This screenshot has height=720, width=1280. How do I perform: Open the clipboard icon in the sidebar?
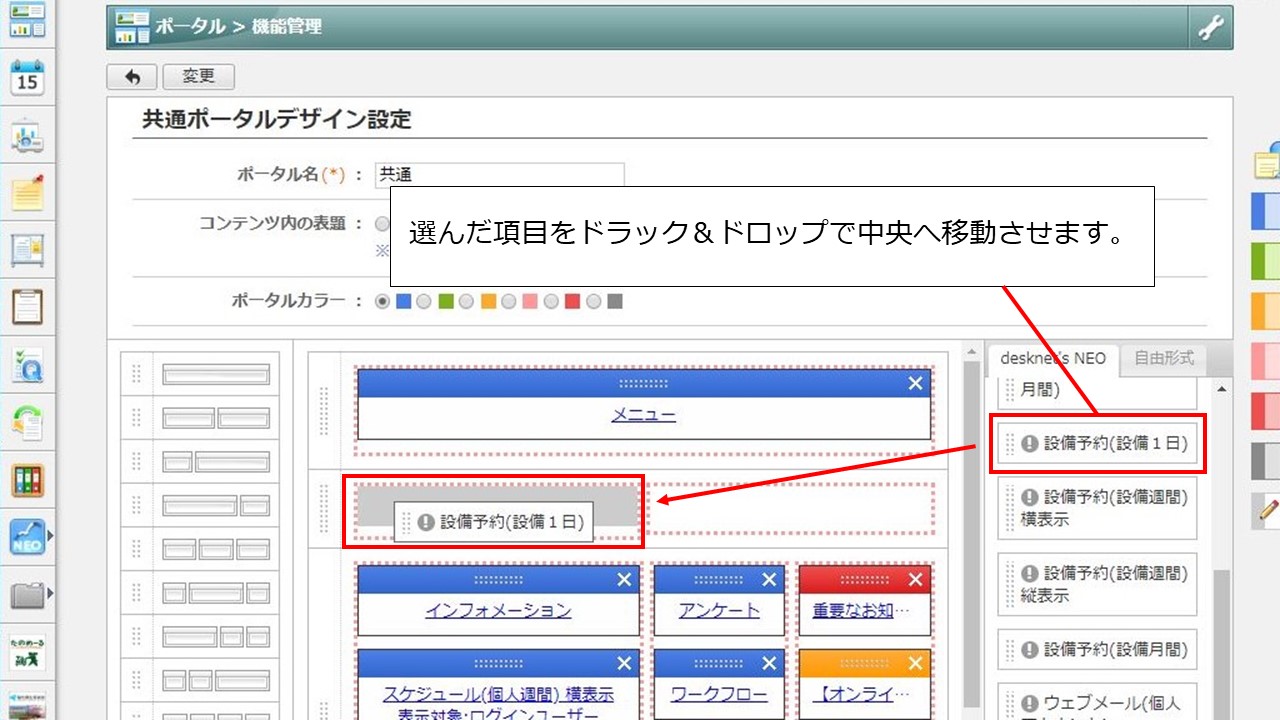tap(27, 307)
